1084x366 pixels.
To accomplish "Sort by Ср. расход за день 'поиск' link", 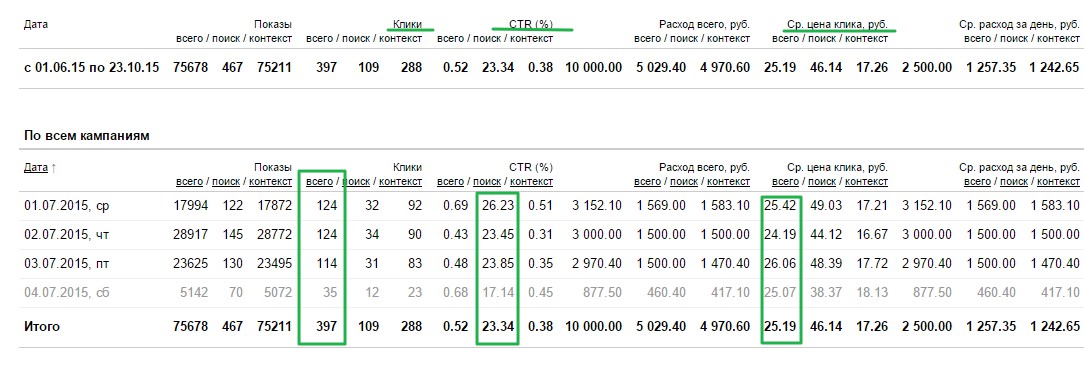I will [x=1014, y=181].
